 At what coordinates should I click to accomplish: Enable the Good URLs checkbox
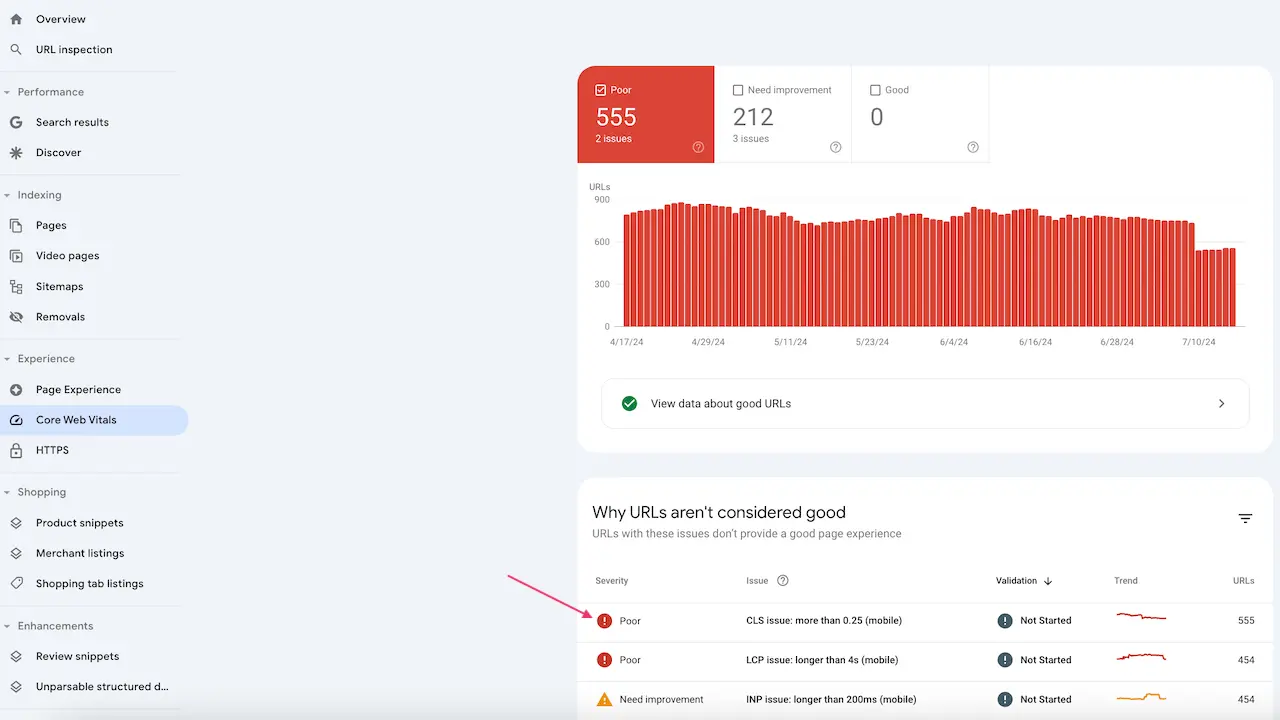(x=875, y=89)
